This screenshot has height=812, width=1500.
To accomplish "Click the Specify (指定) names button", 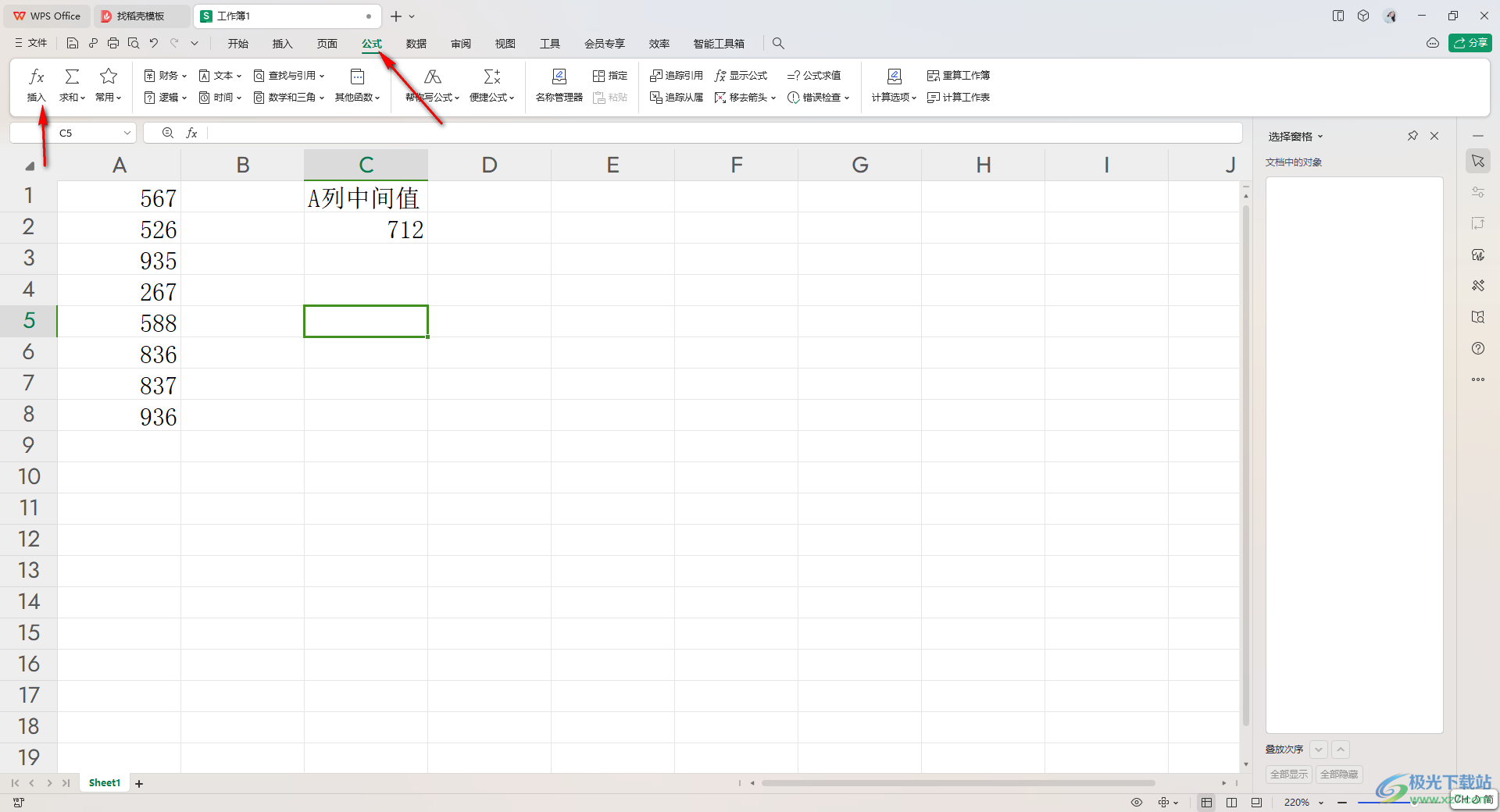I will point(610,76).
